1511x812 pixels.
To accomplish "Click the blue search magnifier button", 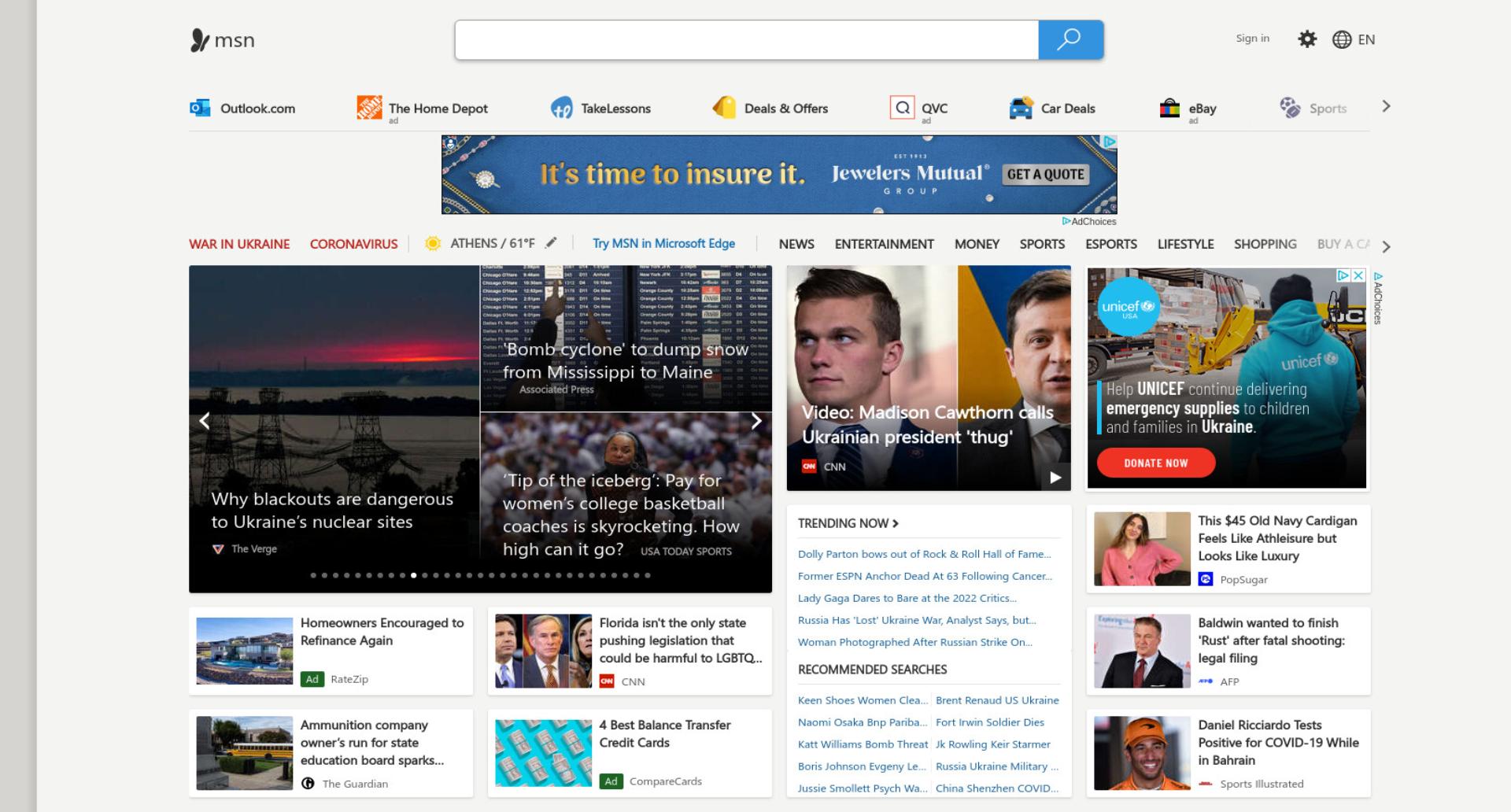I will (1070, 39).
